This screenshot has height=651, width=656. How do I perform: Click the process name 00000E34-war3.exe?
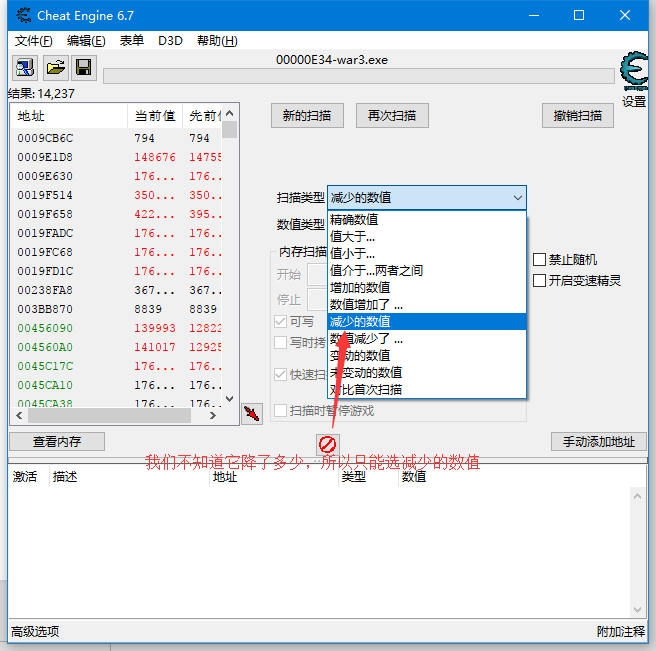click(332, 60)
